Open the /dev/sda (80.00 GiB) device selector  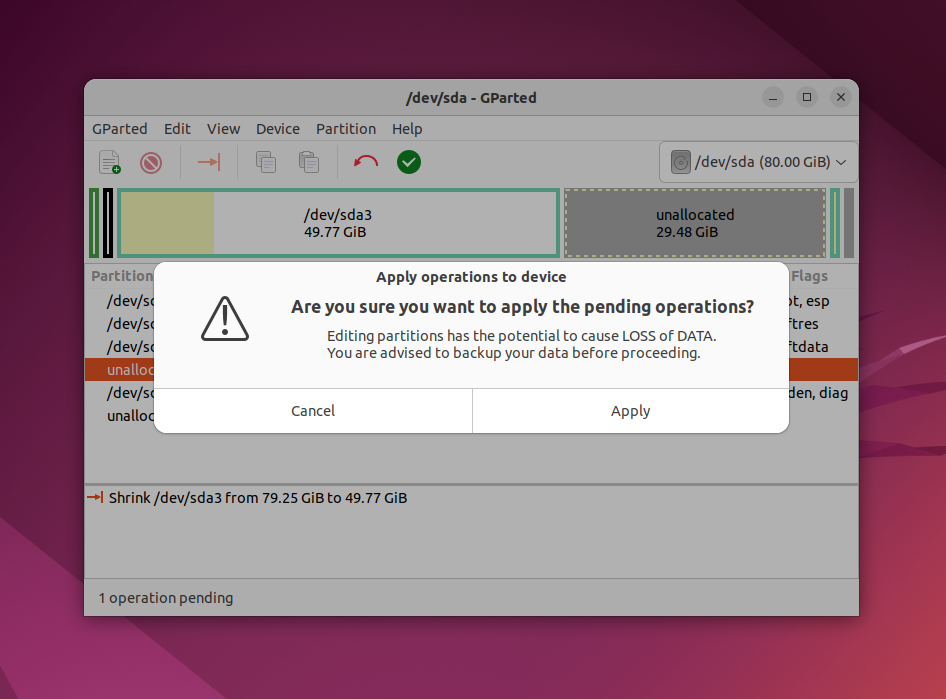coord(758,162)
